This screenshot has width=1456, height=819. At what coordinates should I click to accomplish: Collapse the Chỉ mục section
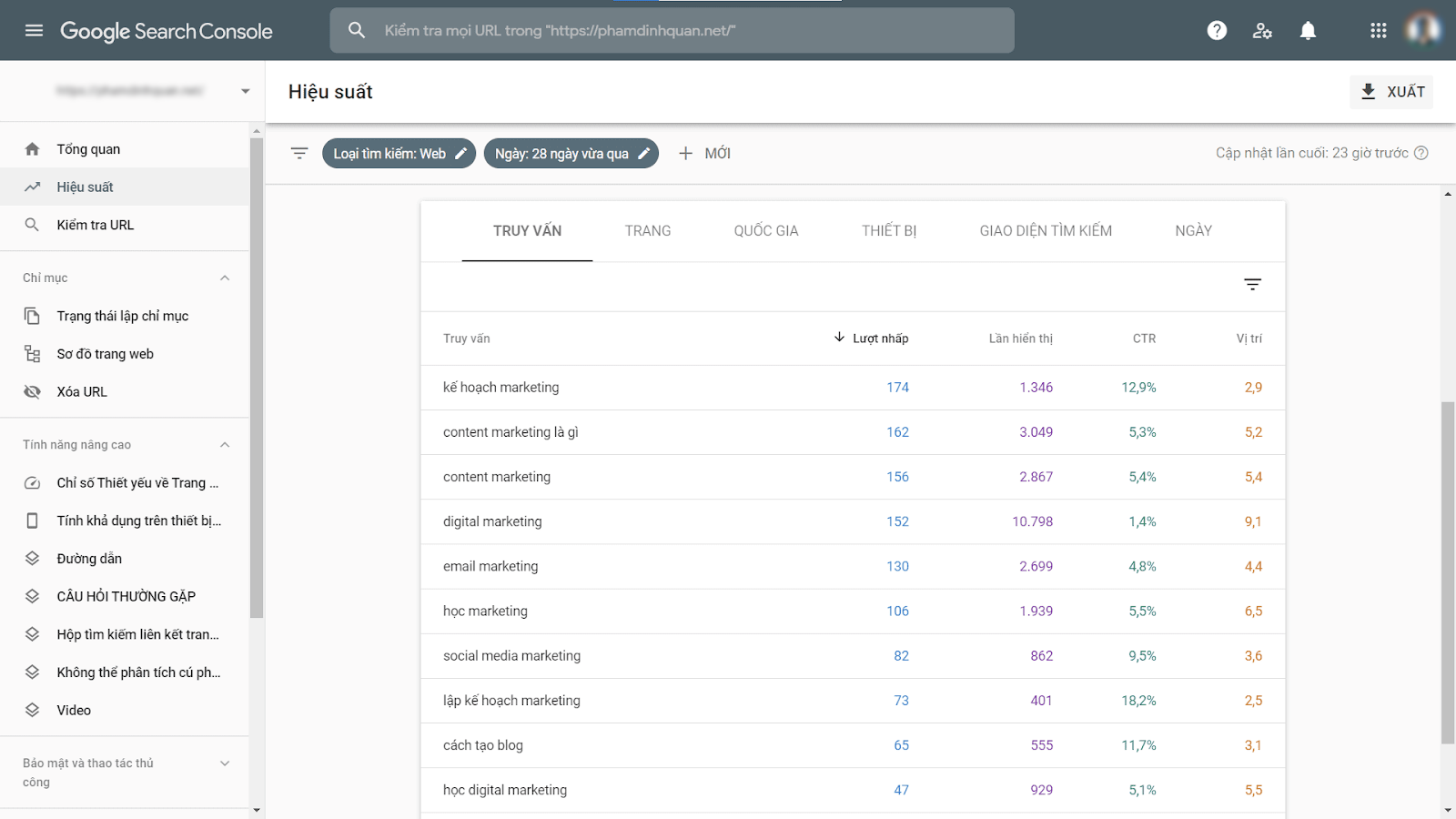[225, 278]
